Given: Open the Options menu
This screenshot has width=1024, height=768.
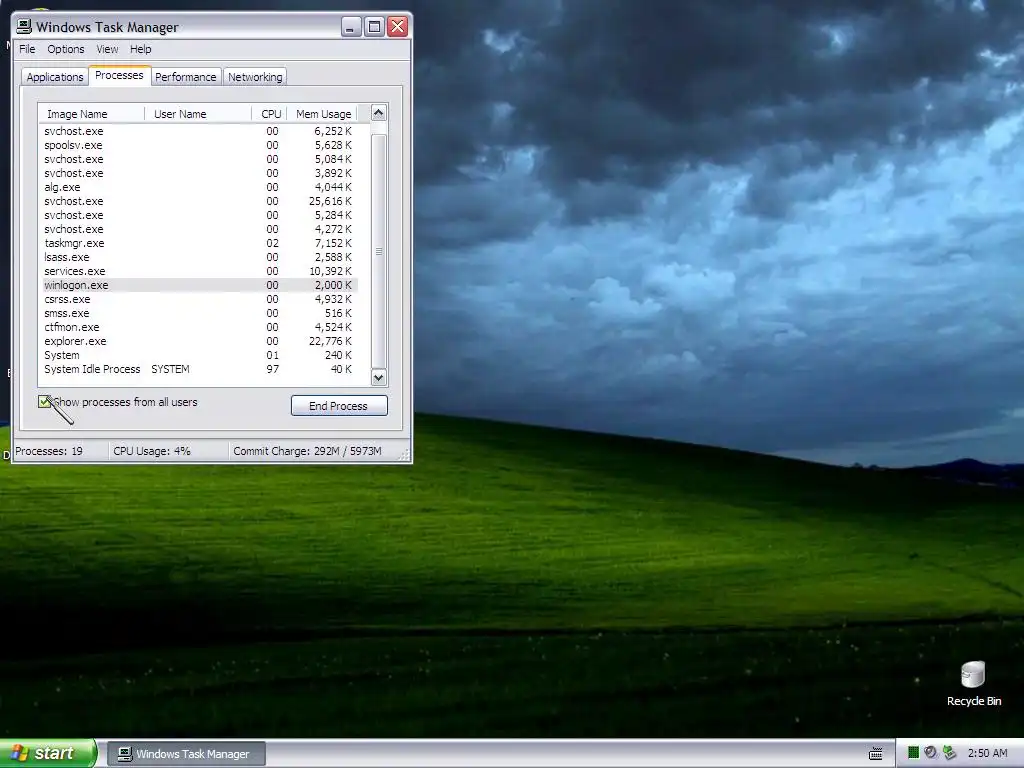Looking at the screenshot, I should coord(65,49).
